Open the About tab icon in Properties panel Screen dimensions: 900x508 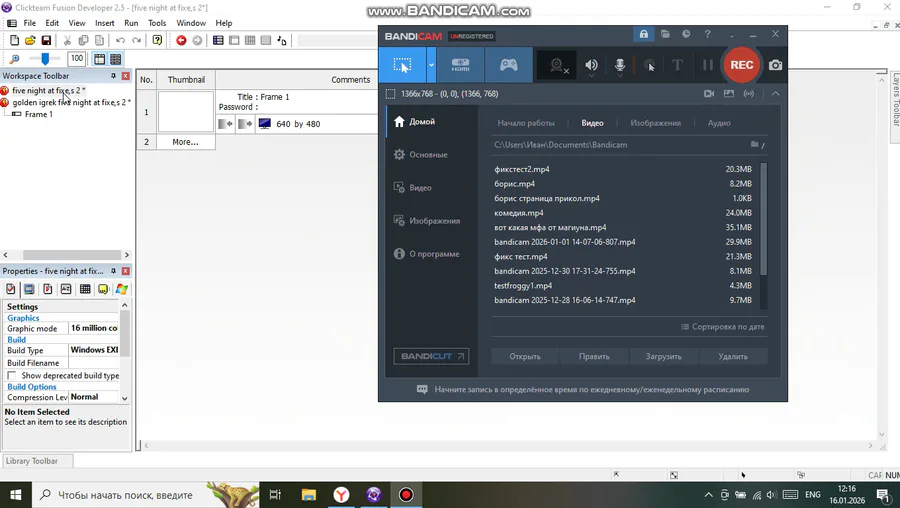tap(103, 289)
